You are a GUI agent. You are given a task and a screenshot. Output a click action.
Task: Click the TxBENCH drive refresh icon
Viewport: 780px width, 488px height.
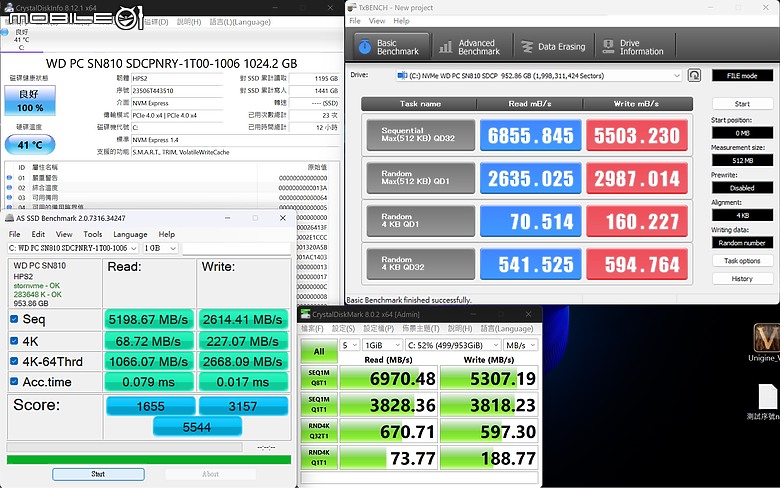tap(694, 75)
